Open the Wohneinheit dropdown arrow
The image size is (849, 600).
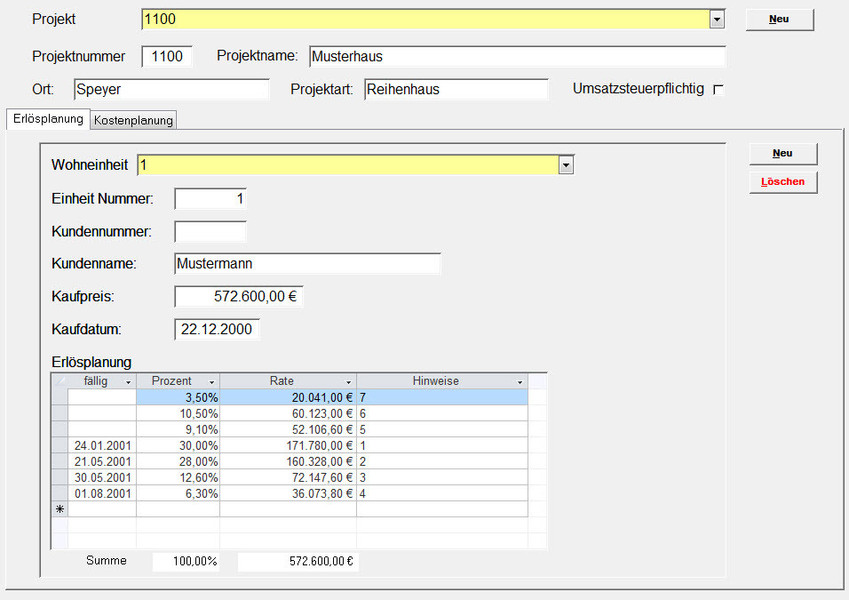tap(566, 165)
